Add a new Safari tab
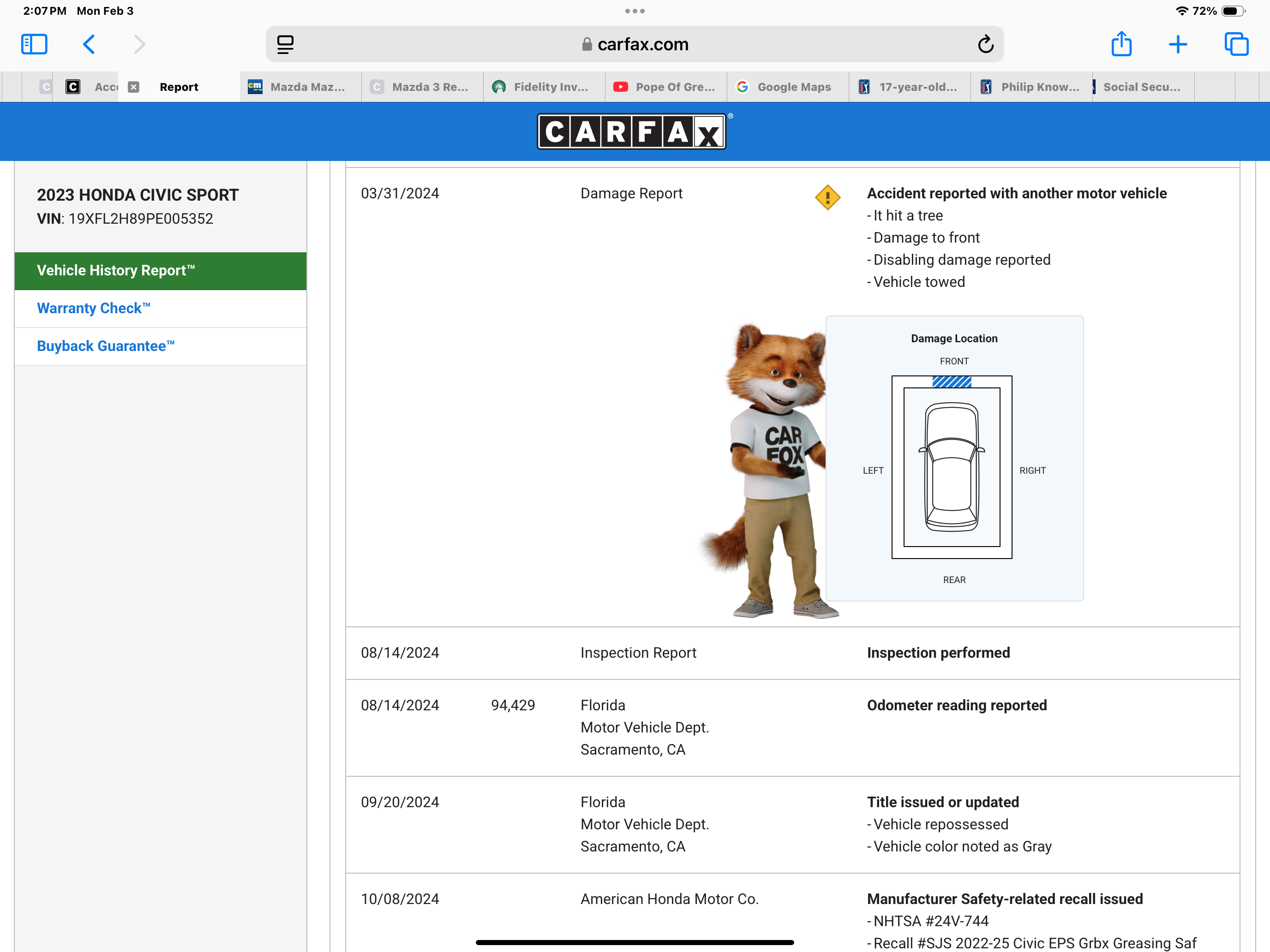Viewport: 1270px width, 952px height. pyautogui.click(x=1178, y=44)
